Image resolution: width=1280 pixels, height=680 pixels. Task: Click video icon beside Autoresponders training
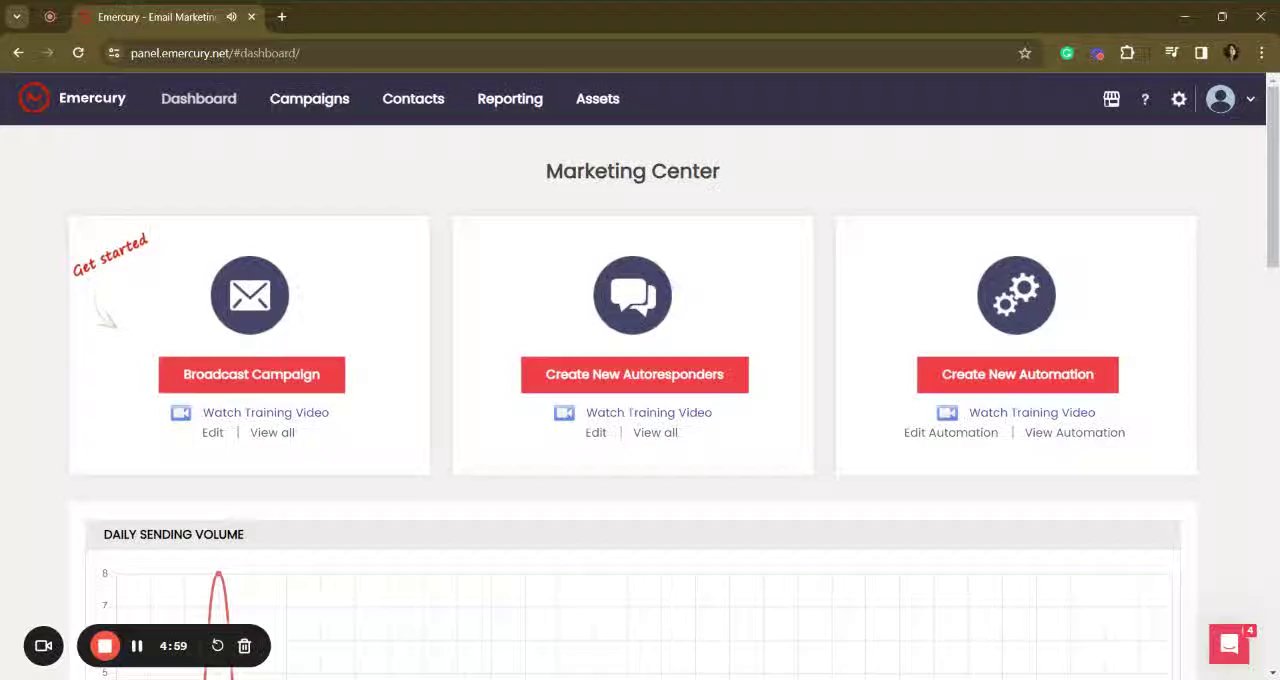[564, 413]
